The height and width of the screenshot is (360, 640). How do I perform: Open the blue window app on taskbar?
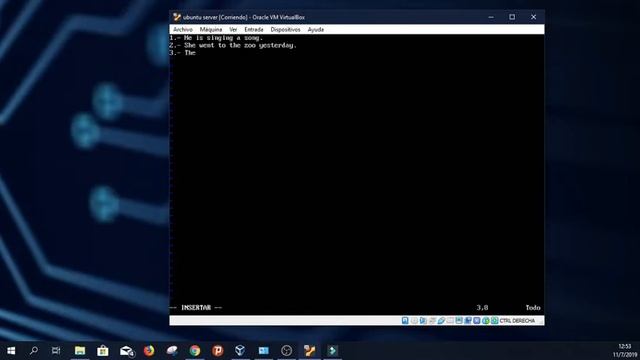(264, 351)
